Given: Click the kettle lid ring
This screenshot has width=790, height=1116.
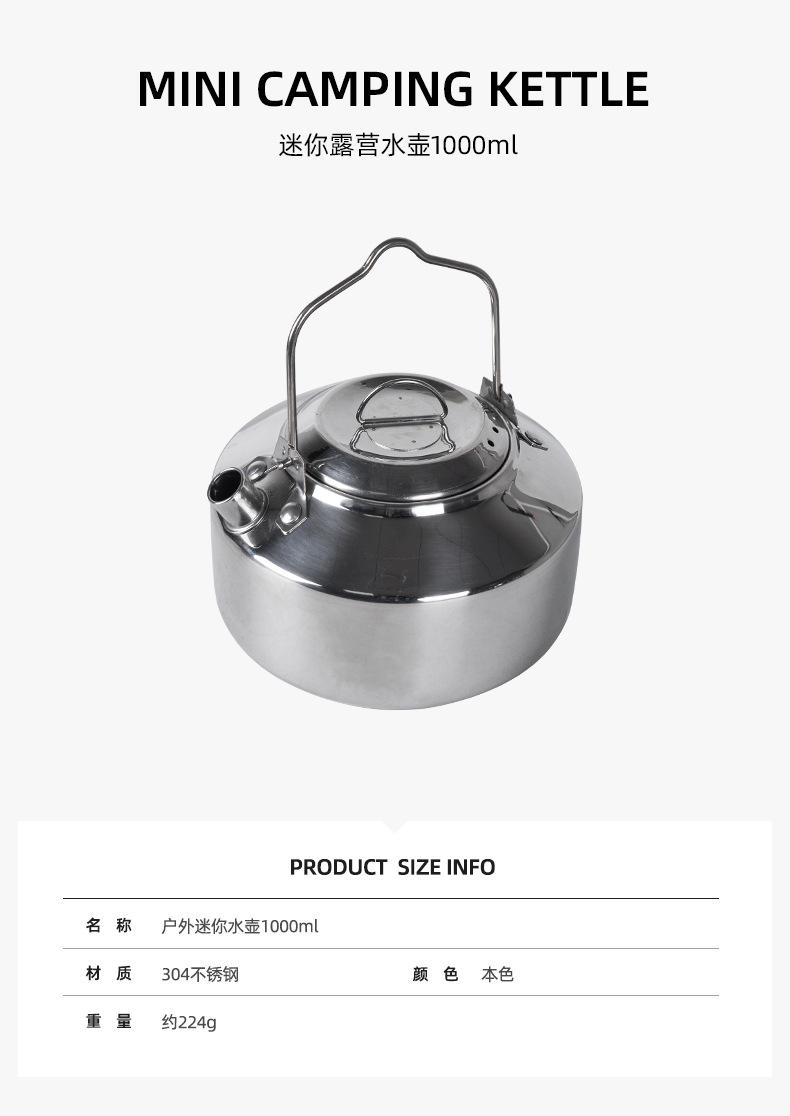Looking at the screenshot, I should pyautogui.click(x=403, y=418).
